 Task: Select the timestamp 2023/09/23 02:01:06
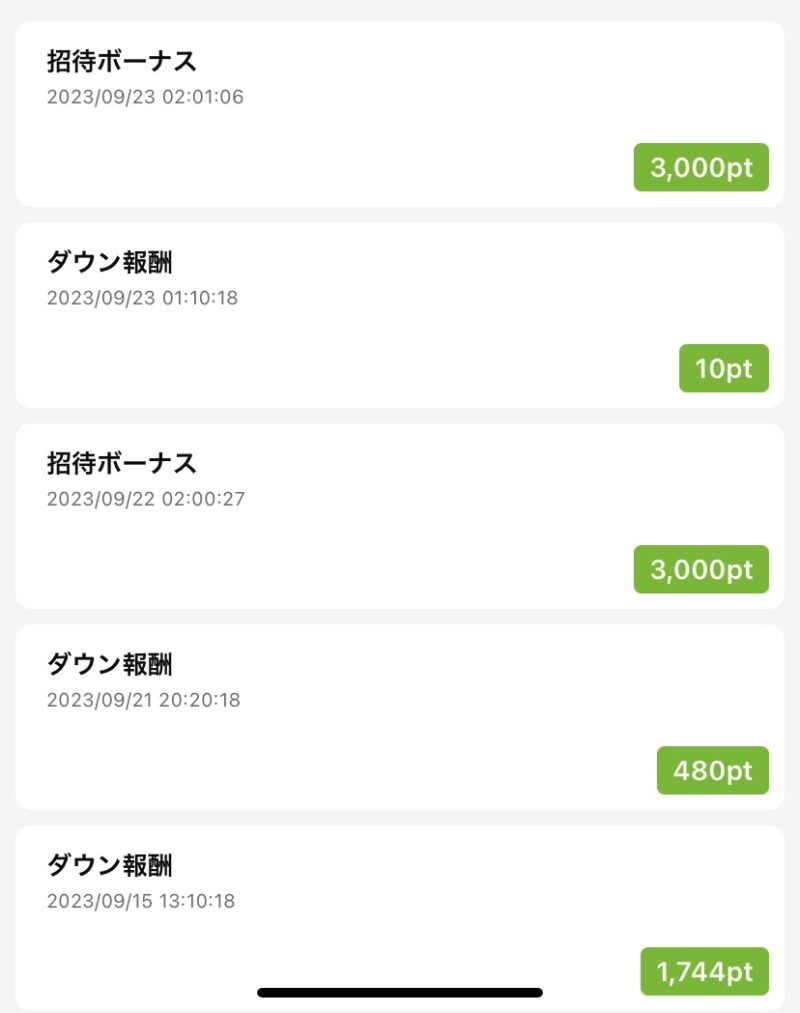click(x=145, y=97)
